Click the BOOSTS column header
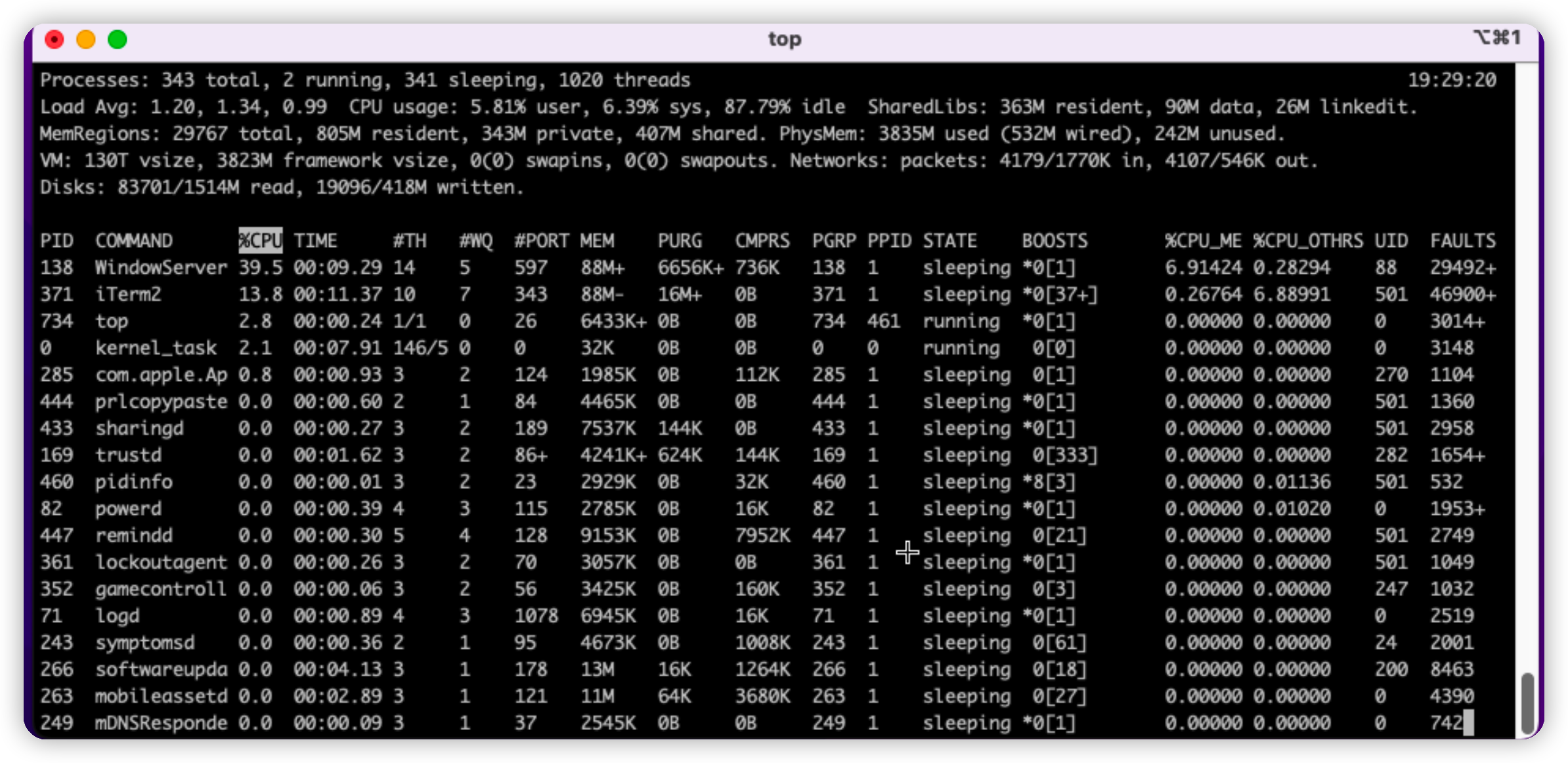Viewport: 1568px width, 763px height. click(x=1054, y=240)
